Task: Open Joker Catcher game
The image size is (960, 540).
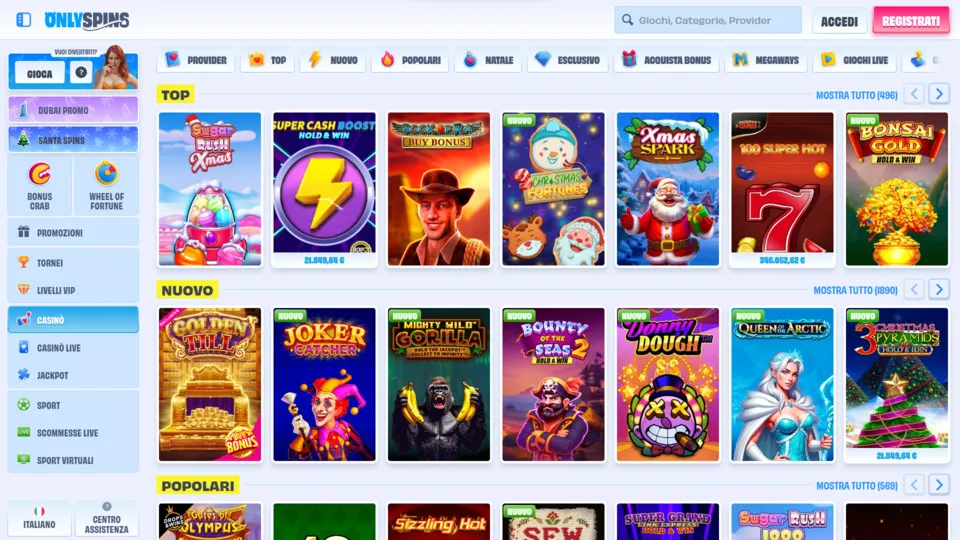Action: click(324, 384)
